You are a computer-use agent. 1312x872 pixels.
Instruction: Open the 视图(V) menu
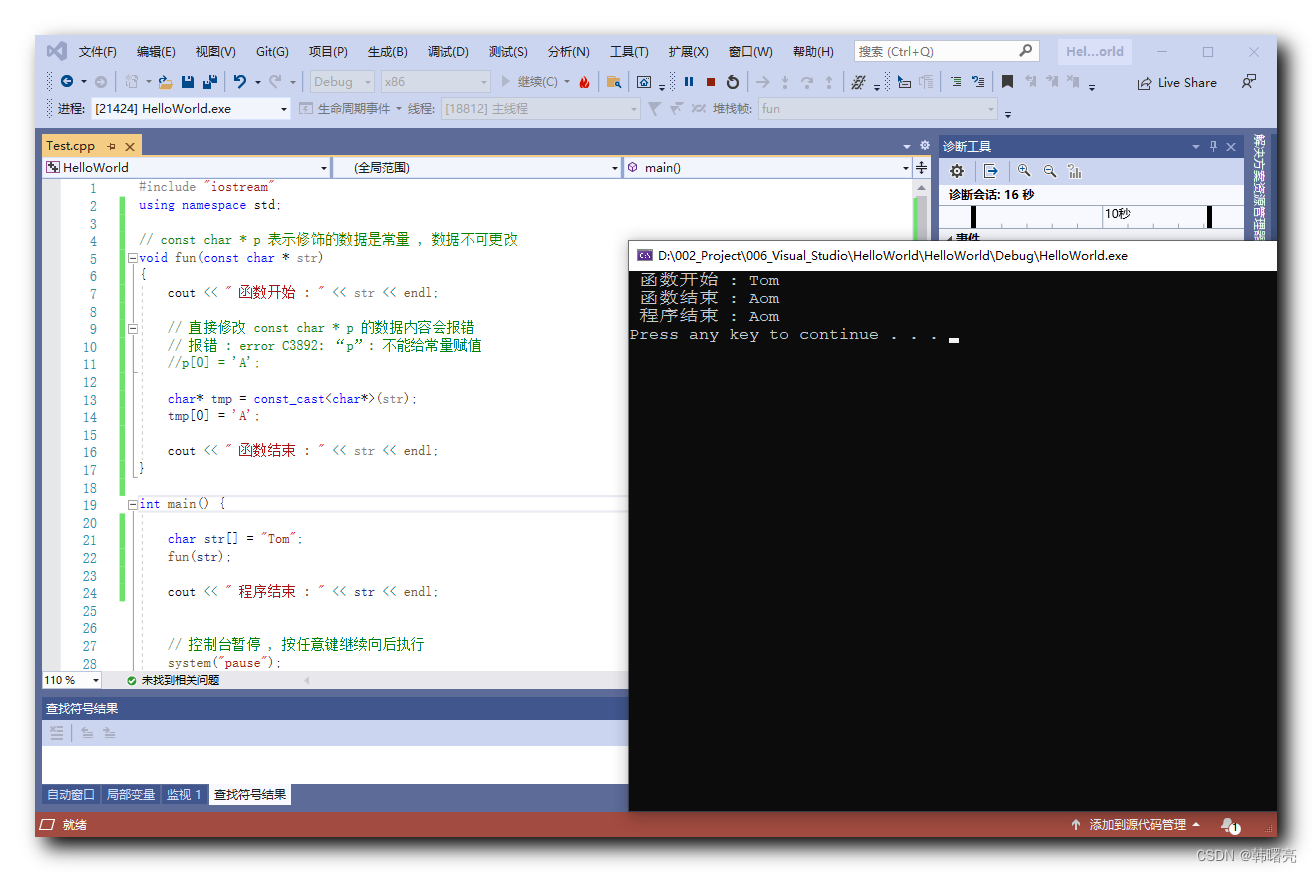tap(215, 52)
